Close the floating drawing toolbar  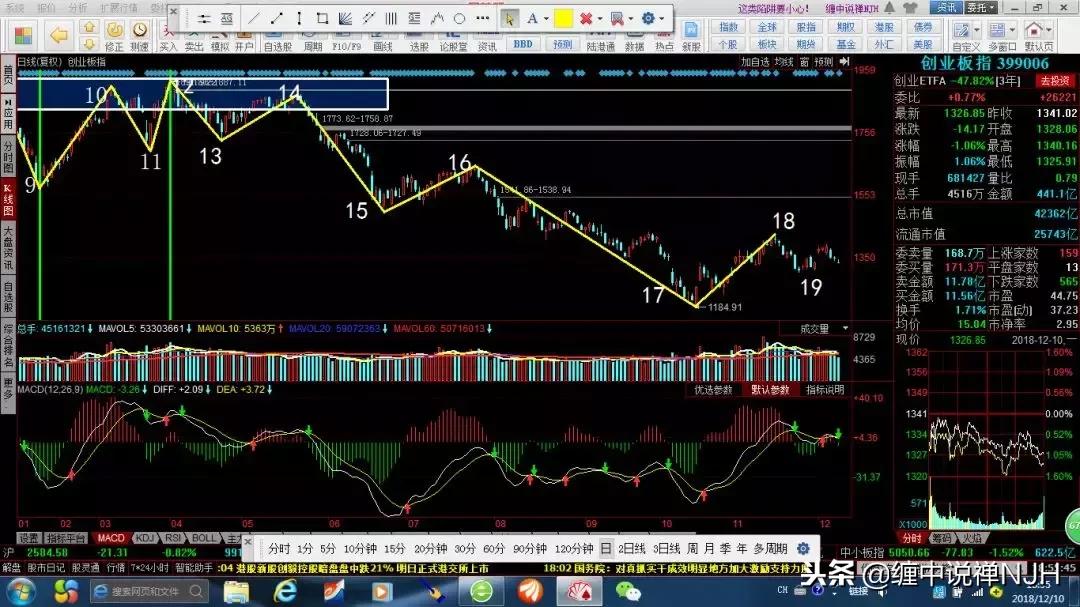tap(174, 10)
